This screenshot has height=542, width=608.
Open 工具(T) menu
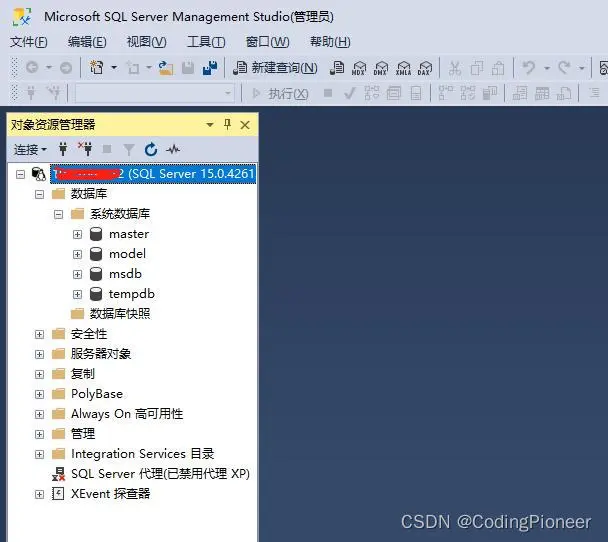tap(206, 41)
